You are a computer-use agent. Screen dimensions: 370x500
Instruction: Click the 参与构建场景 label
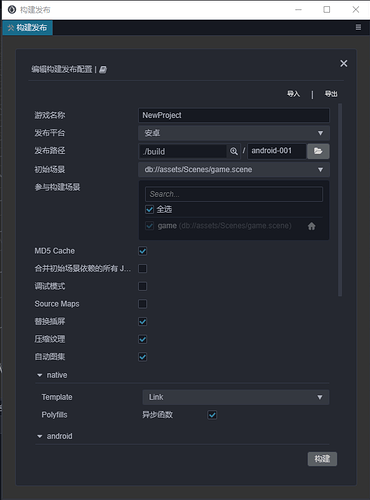pyautogui.click(x=57, y=187)
